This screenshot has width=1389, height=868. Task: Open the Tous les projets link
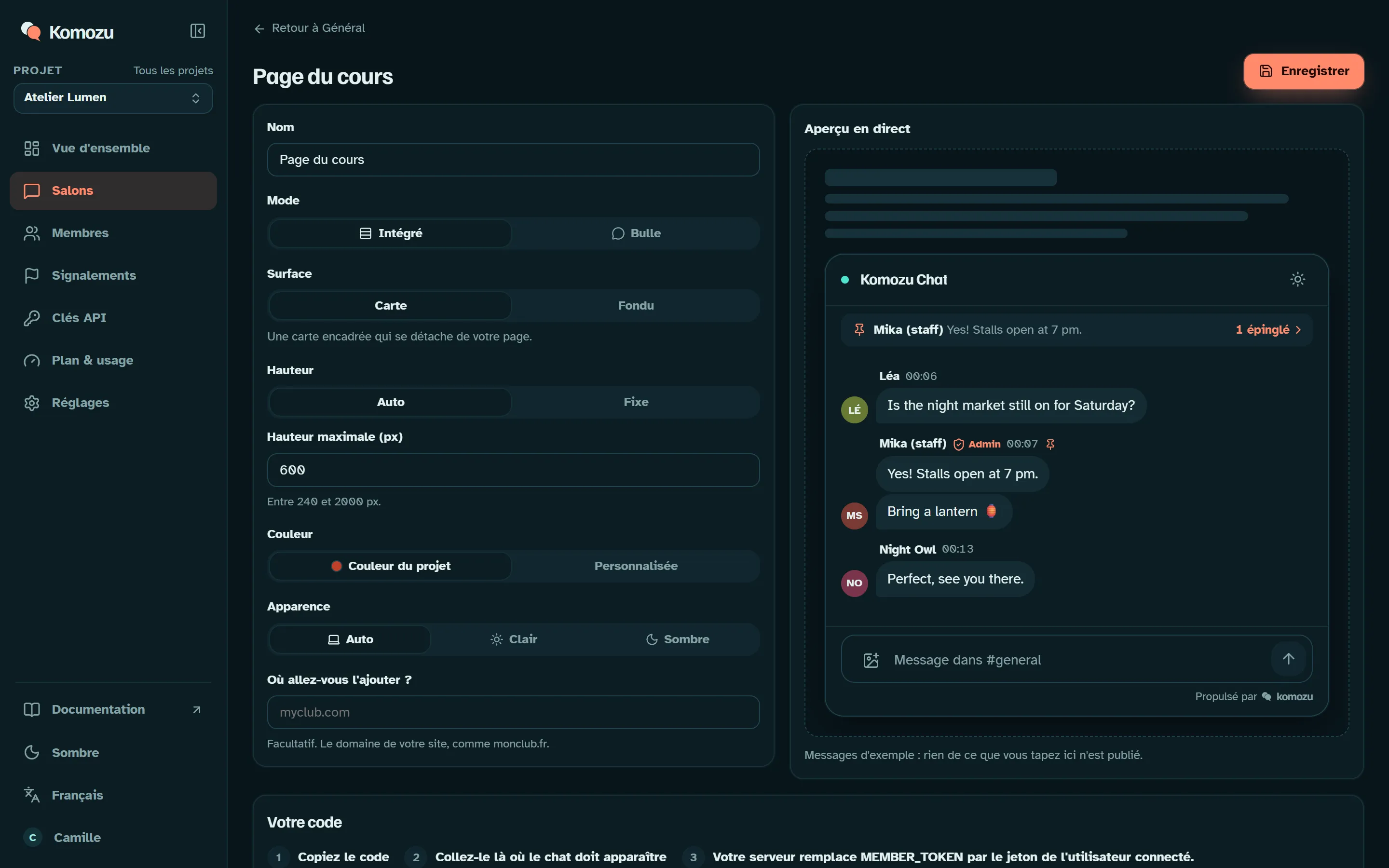[x=173, y=70]
